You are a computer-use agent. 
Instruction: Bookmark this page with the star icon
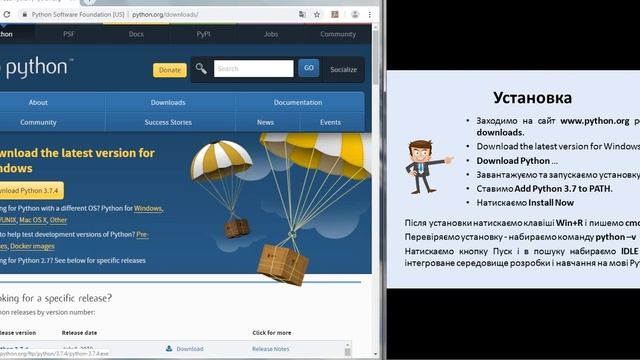pos(317,14)
